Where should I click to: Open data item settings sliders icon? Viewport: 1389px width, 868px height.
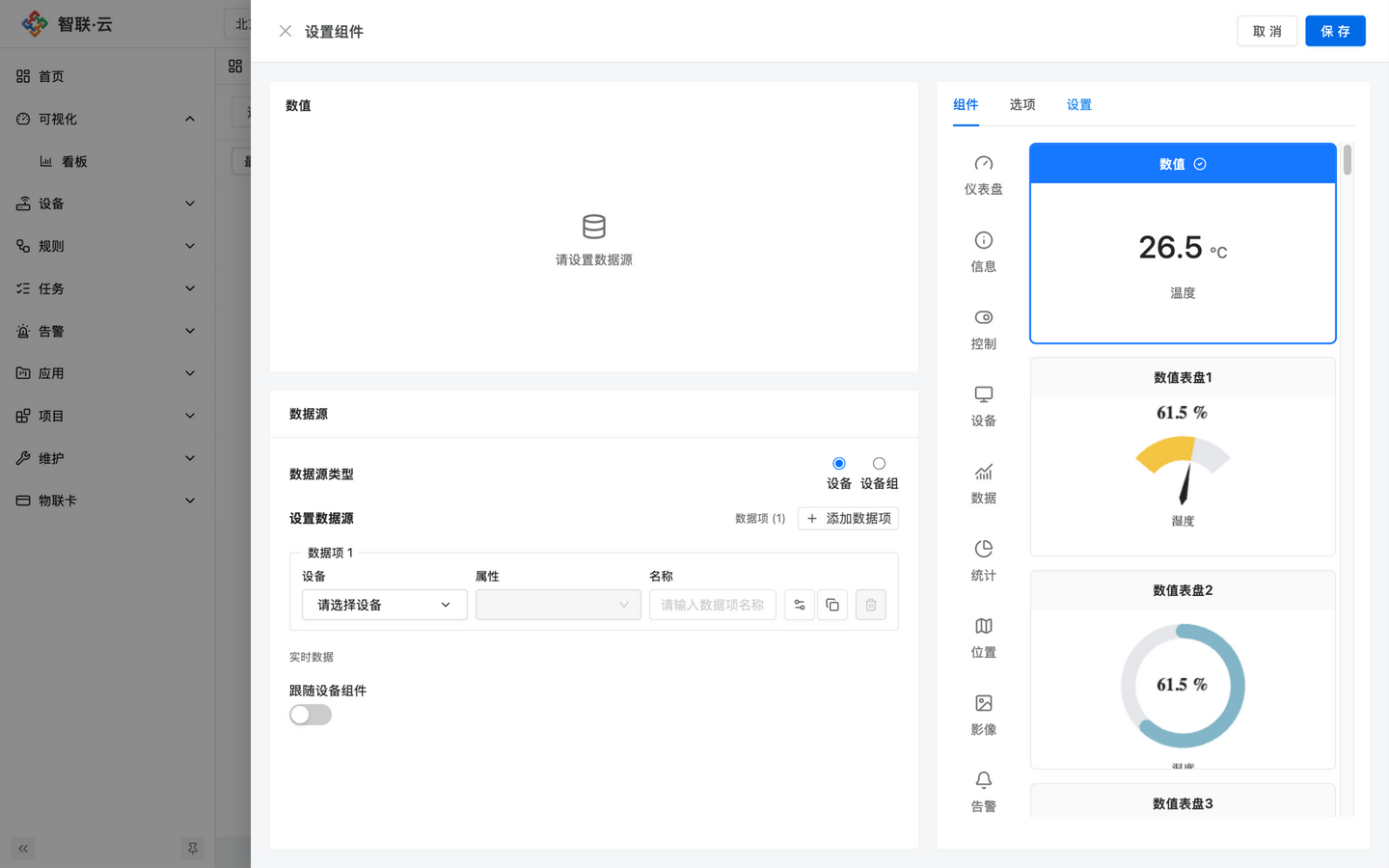pos(800,605)
